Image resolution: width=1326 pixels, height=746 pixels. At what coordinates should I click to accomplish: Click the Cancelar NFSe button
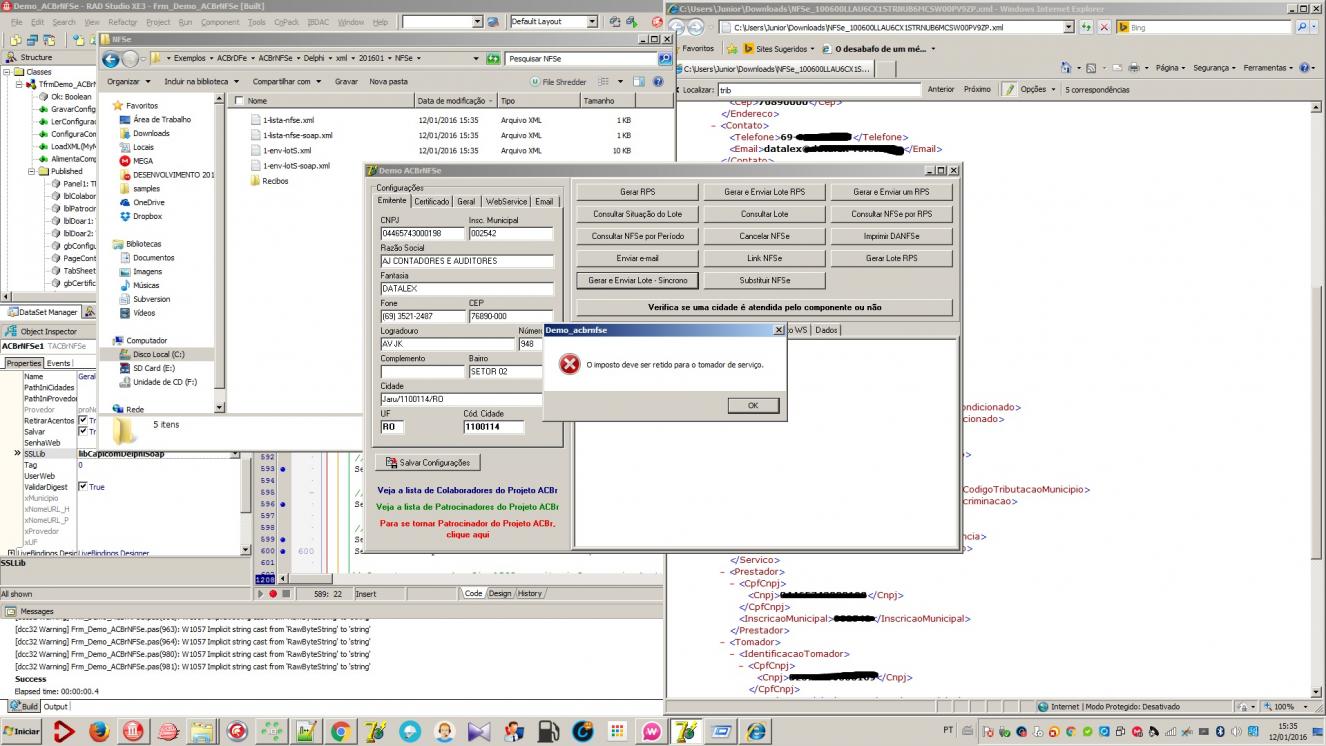point(765,236)
